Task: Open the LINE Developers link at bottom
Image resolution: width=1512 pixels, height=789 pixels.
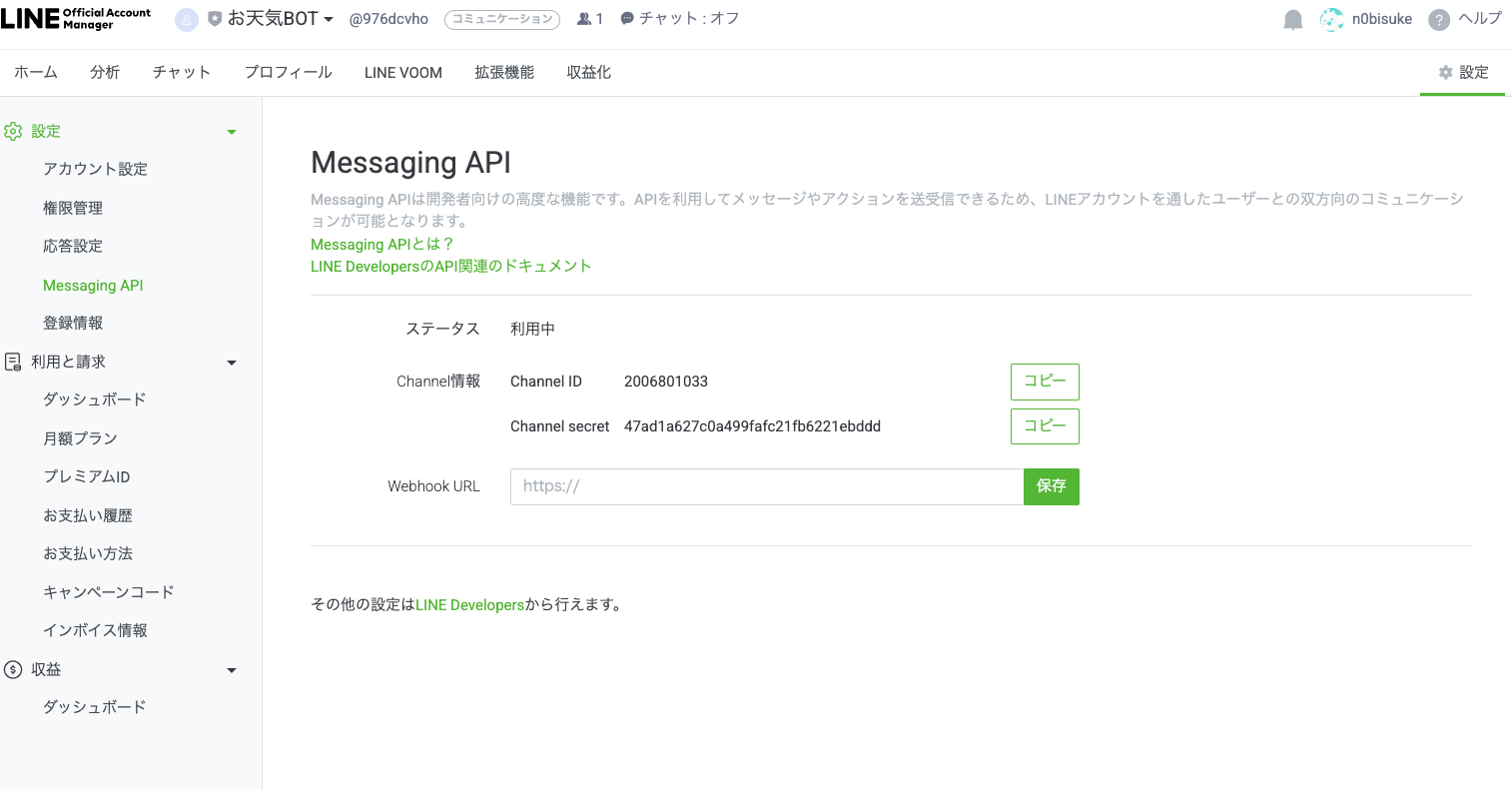Action: point(470,604)
